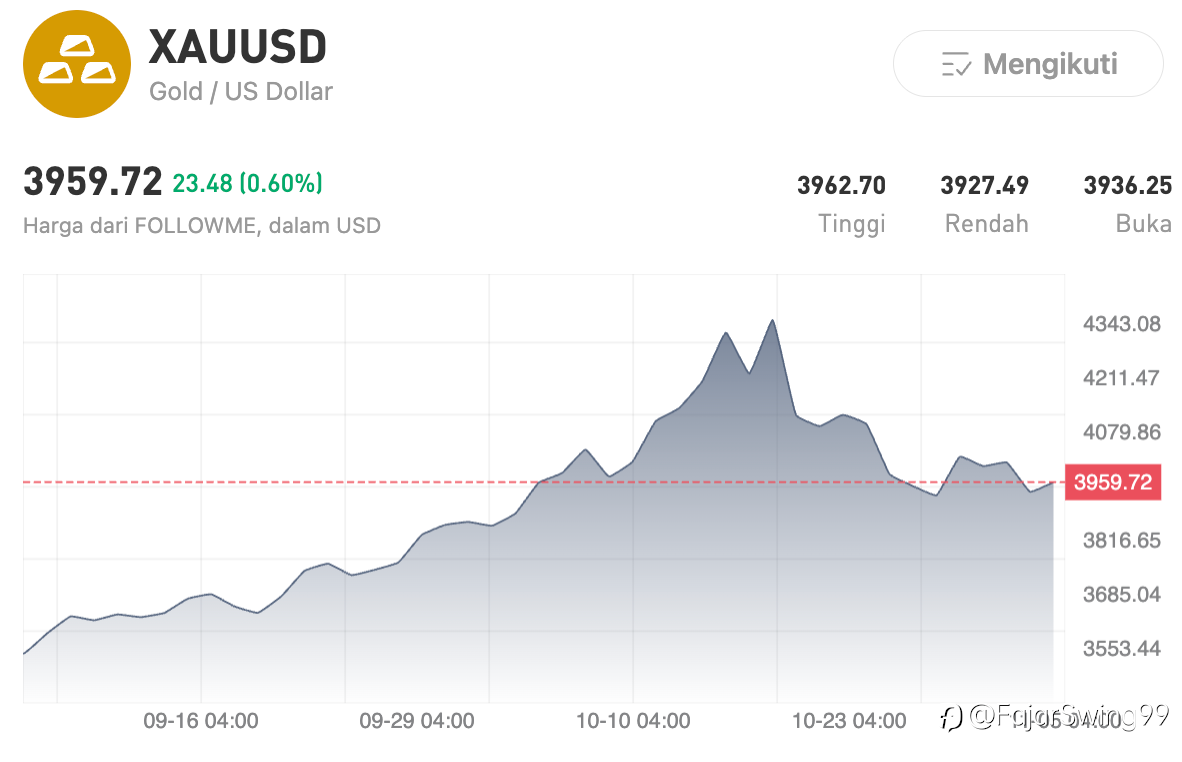This screenshot has height=762, width=1182.
Task: Open the @FajarSwing99 watermark username
Action: (1067, 717)
